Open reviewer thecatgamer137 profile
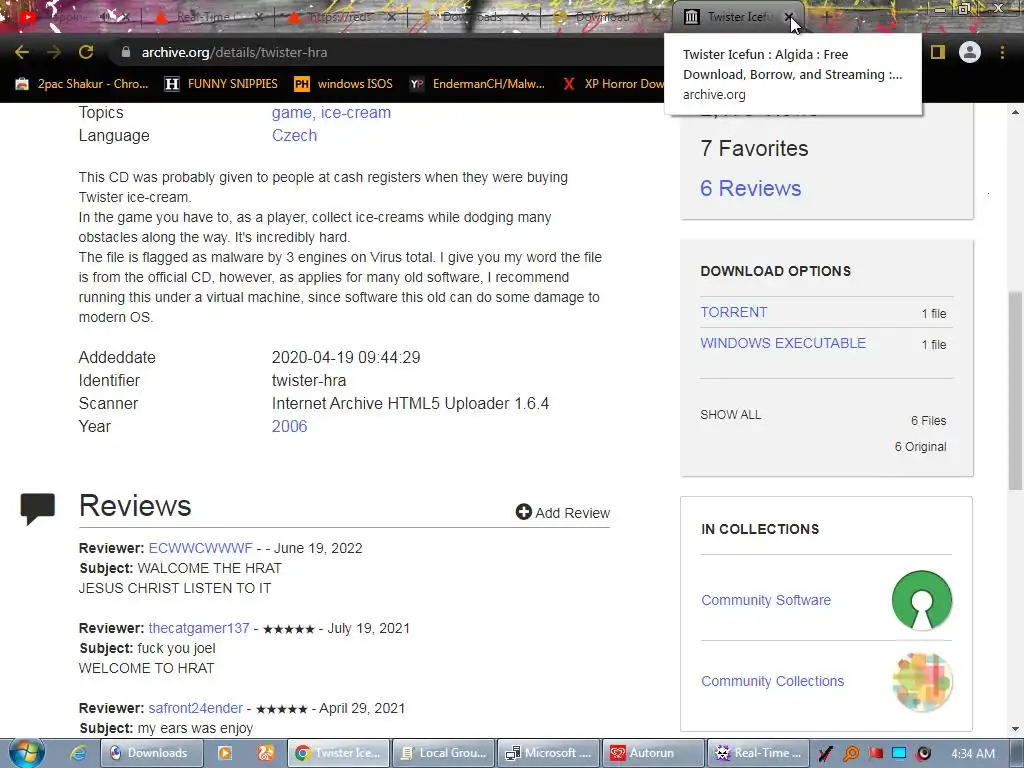Viewport: 1024px width, 768px height. click(199, 628)
